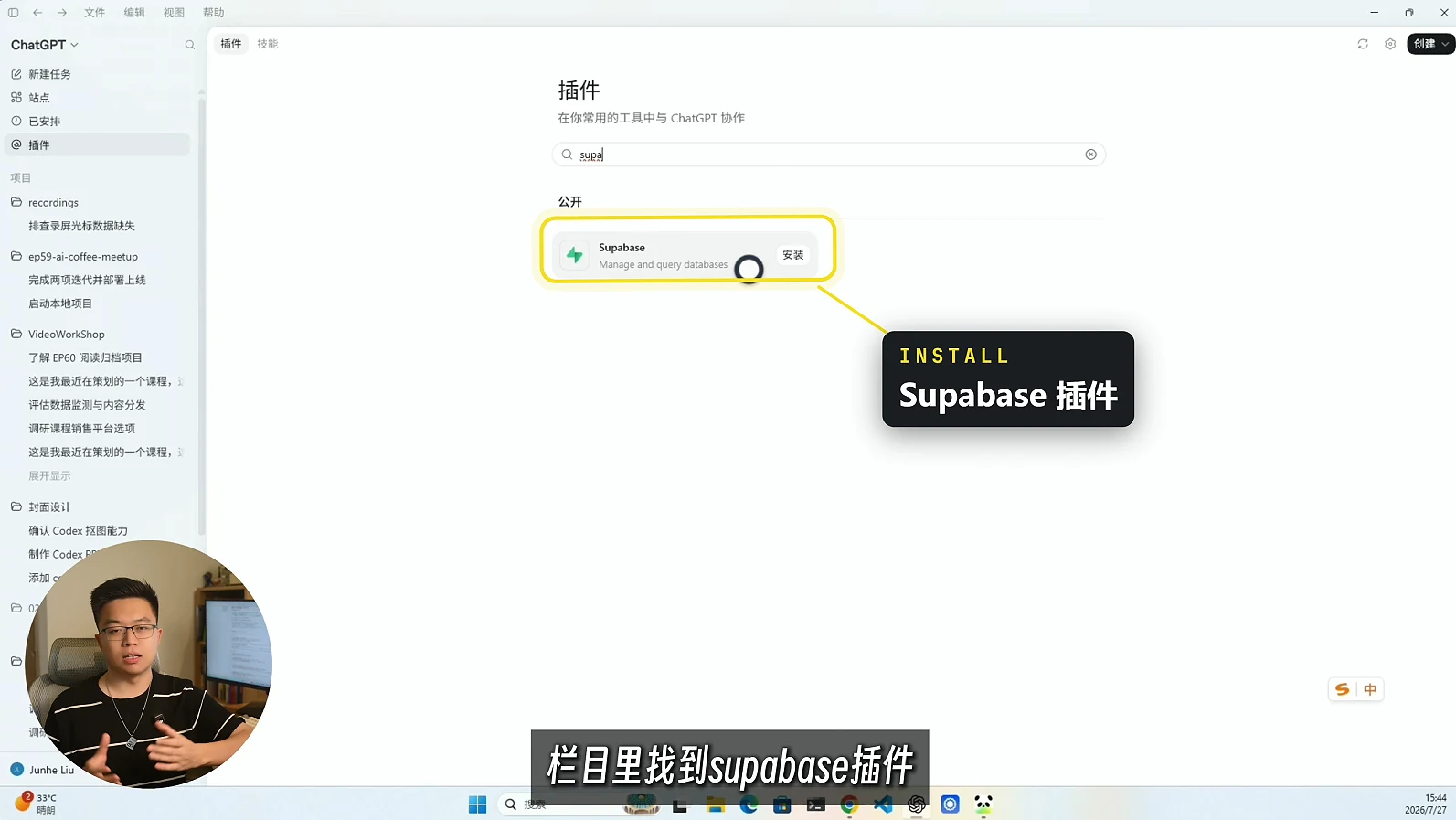Toggle the 中 Chinese input mode
Screen dimensions: 1456x820
(1370, 689)
